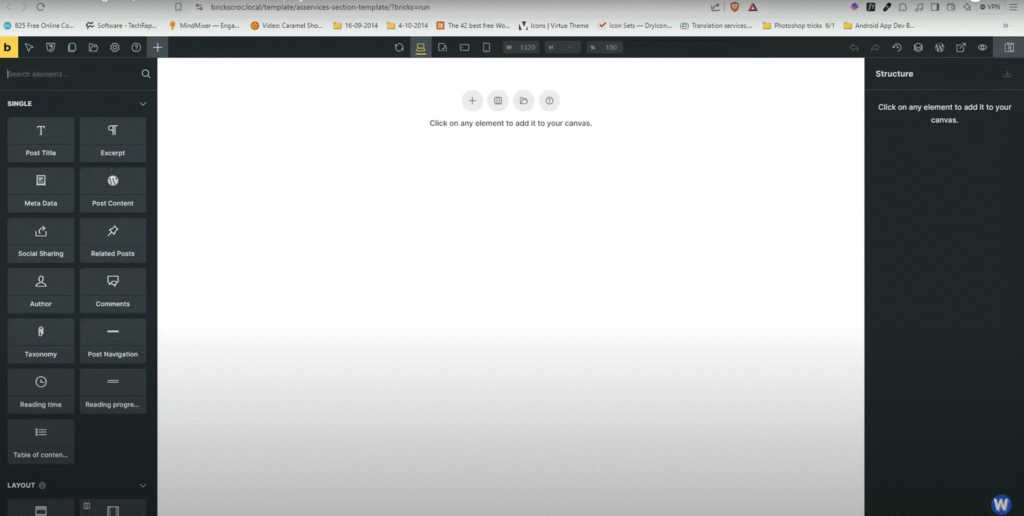Add the Social Sharing element
The height and width of the screenshot is (516, 1024).
41,240
